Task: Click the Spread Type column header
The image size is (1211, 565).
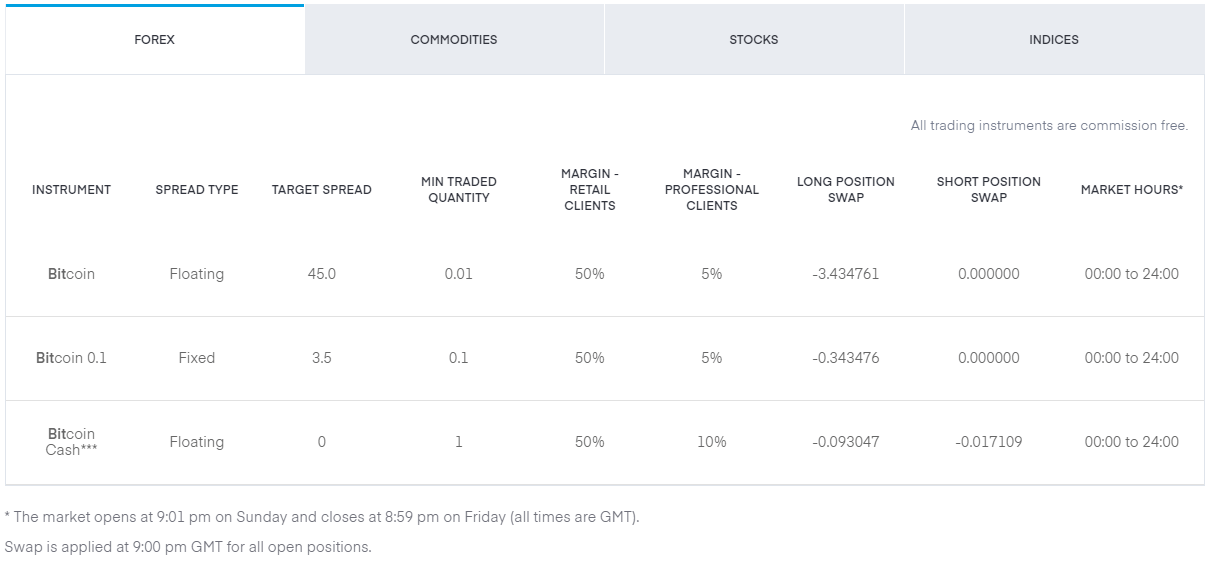Action: click(x=197, y=190)
